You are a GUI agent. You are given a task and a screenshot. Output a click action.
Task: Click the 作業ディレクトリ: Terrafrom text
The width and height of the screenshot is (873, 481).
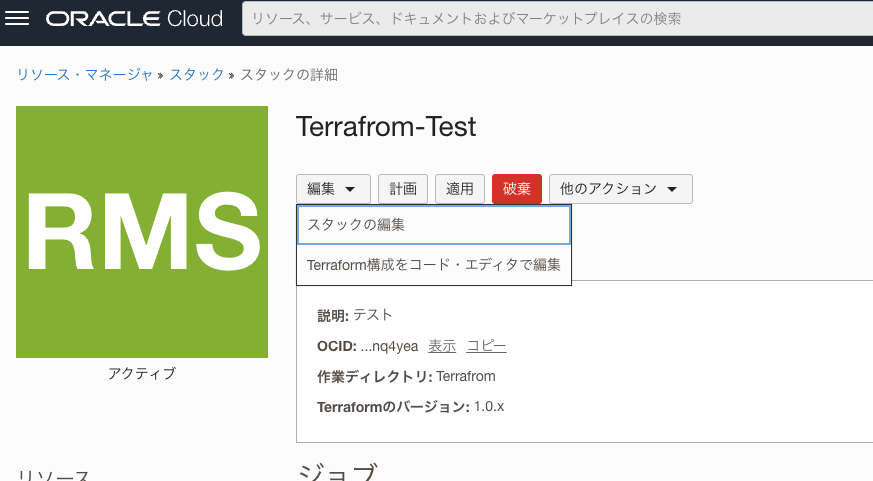(406, 376)
